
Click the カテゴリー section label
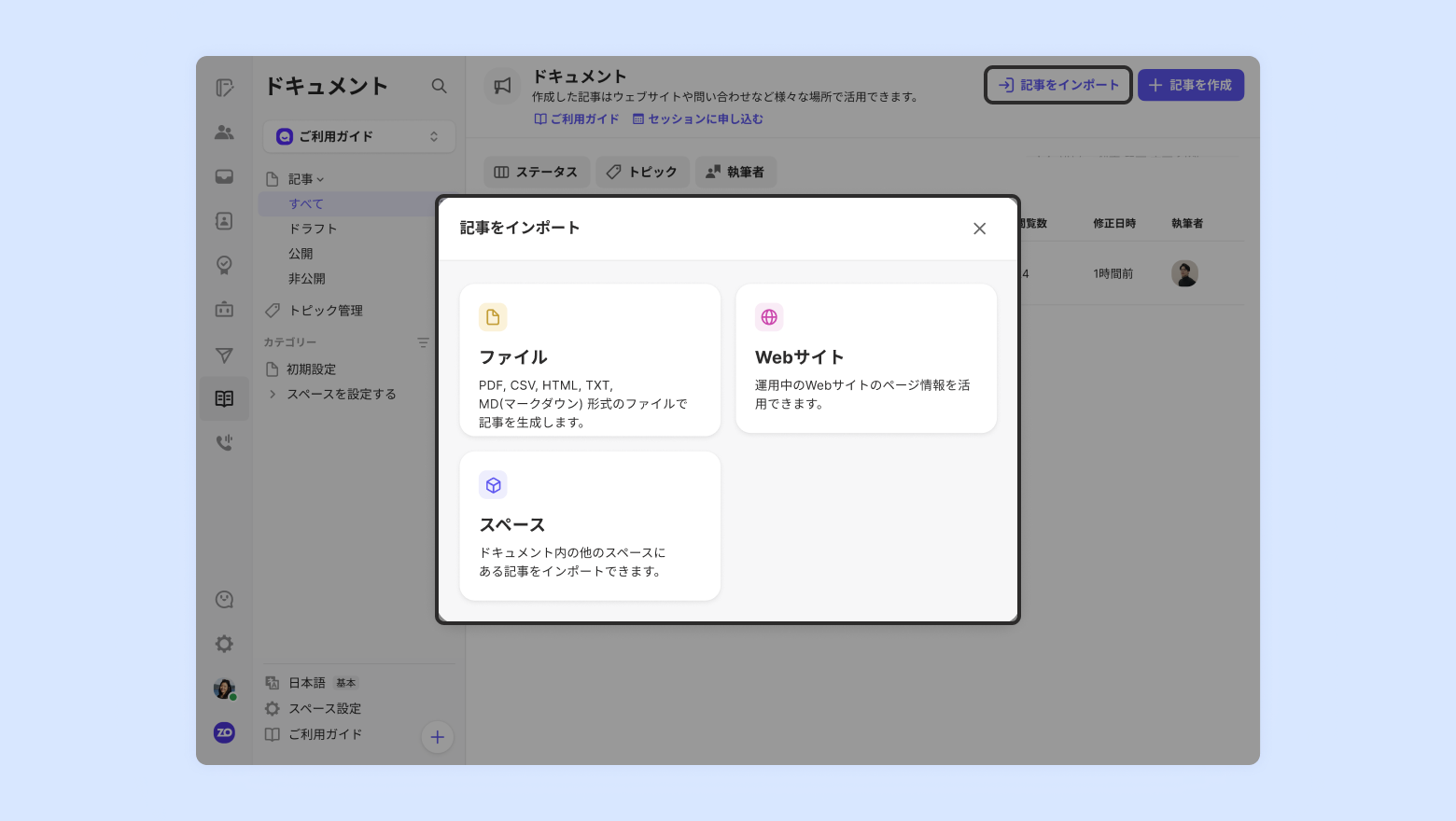coord(290,342)
